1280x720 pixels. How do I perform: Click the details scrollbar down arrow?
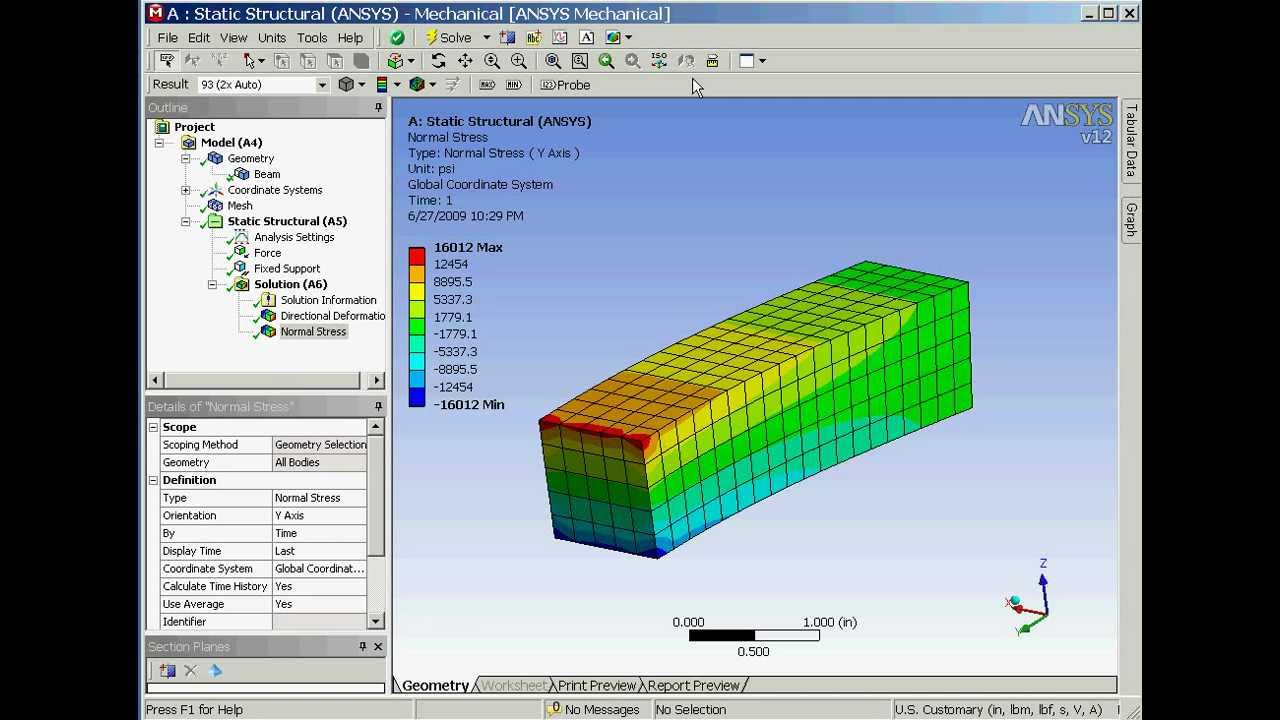(x=376, y=621)
